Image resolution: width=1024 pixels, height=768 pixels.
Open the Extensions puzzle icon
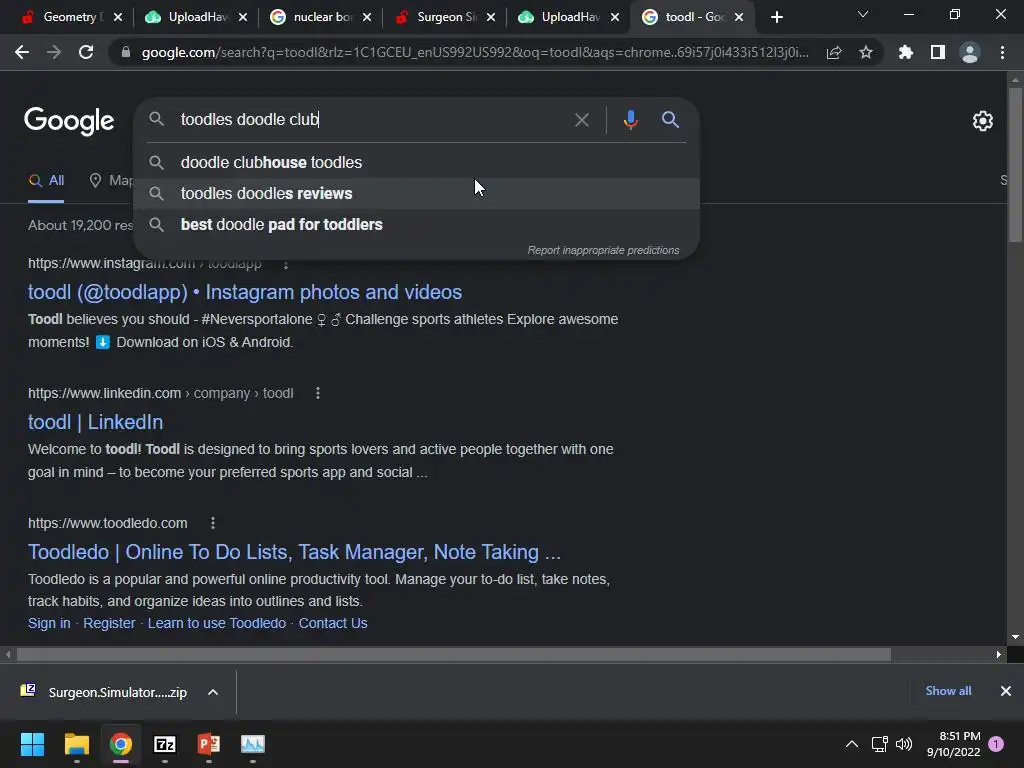pos(906,52)
